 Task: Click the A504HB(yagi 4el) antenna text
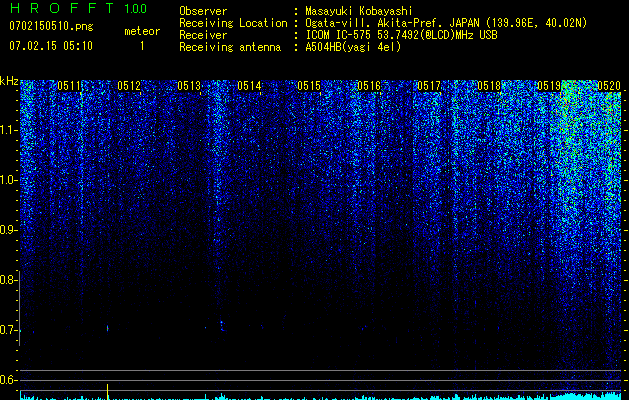point(353,47)
